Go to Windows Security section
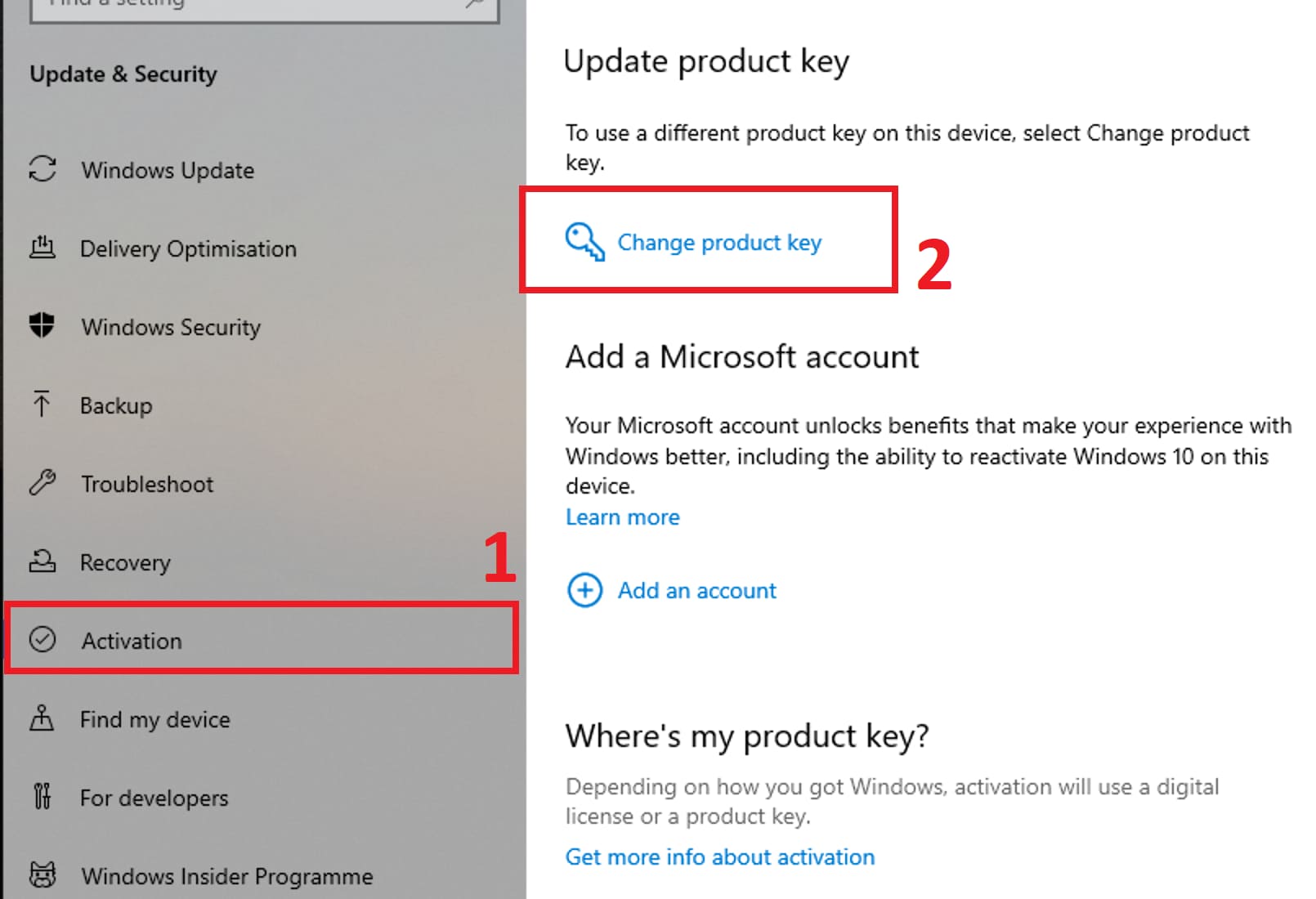This screenshot has height=899, width=1316. click(x=171, y=327)
